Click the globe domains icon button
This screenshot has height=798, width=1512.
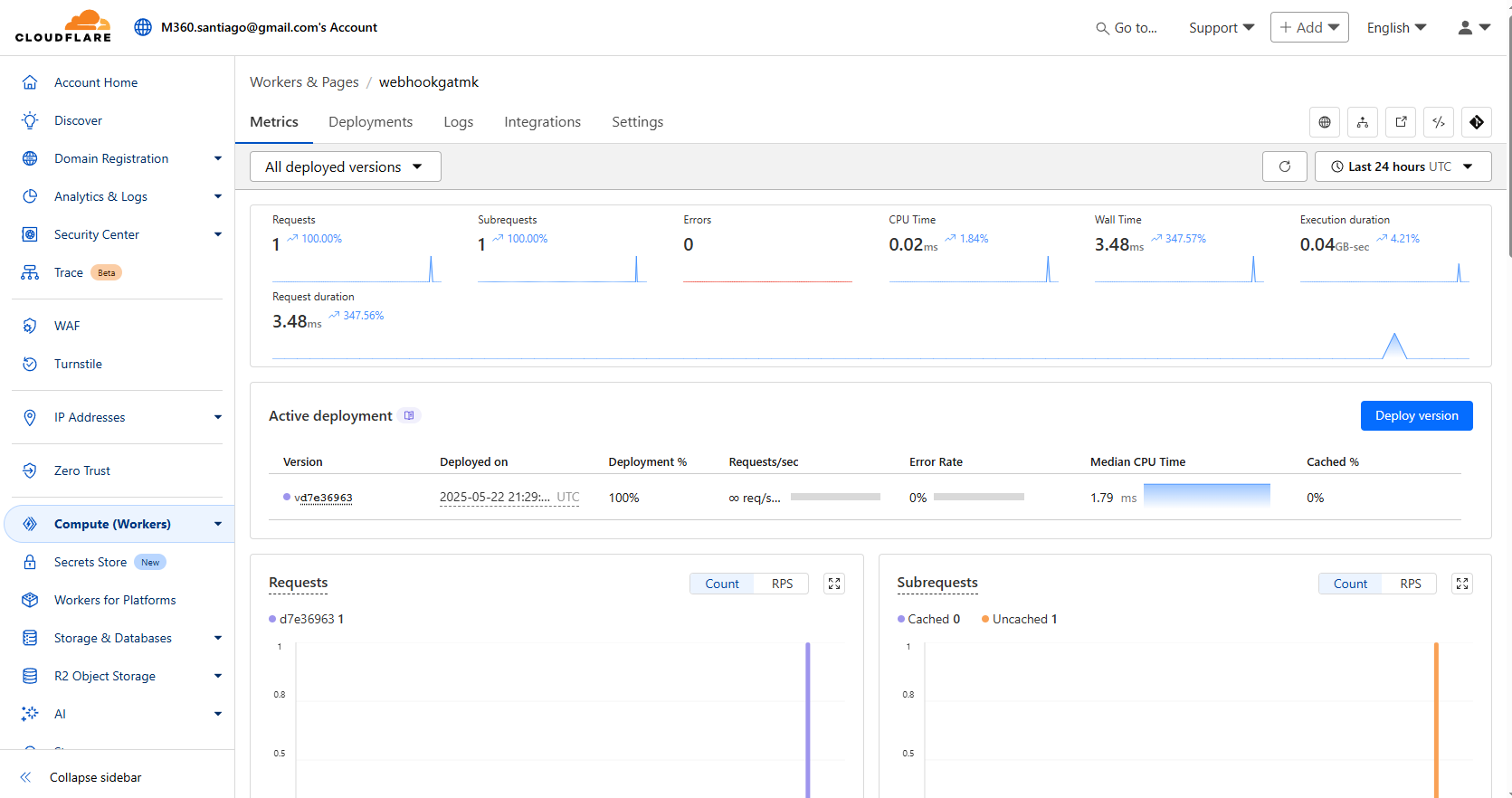coord(1325,122)
